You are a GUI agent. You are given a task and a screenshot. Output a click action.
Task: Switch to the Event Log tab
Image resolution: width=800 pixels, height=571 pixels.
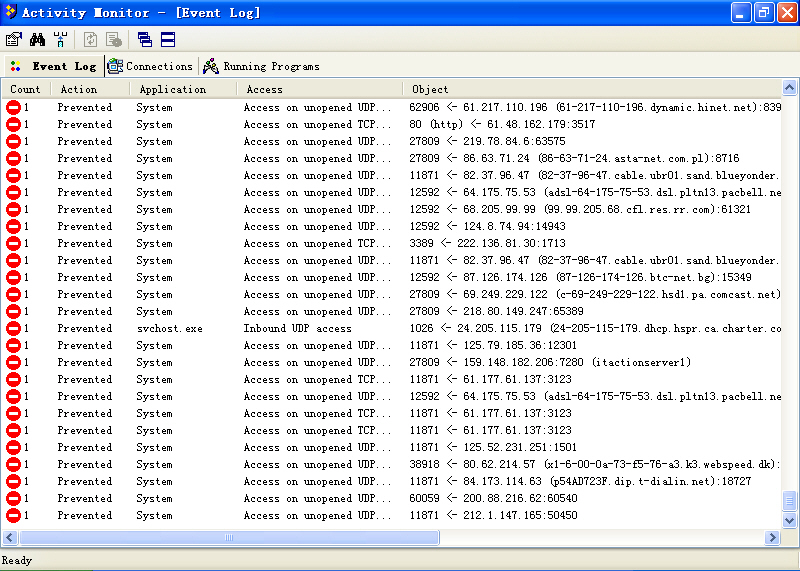click(53, 66)
